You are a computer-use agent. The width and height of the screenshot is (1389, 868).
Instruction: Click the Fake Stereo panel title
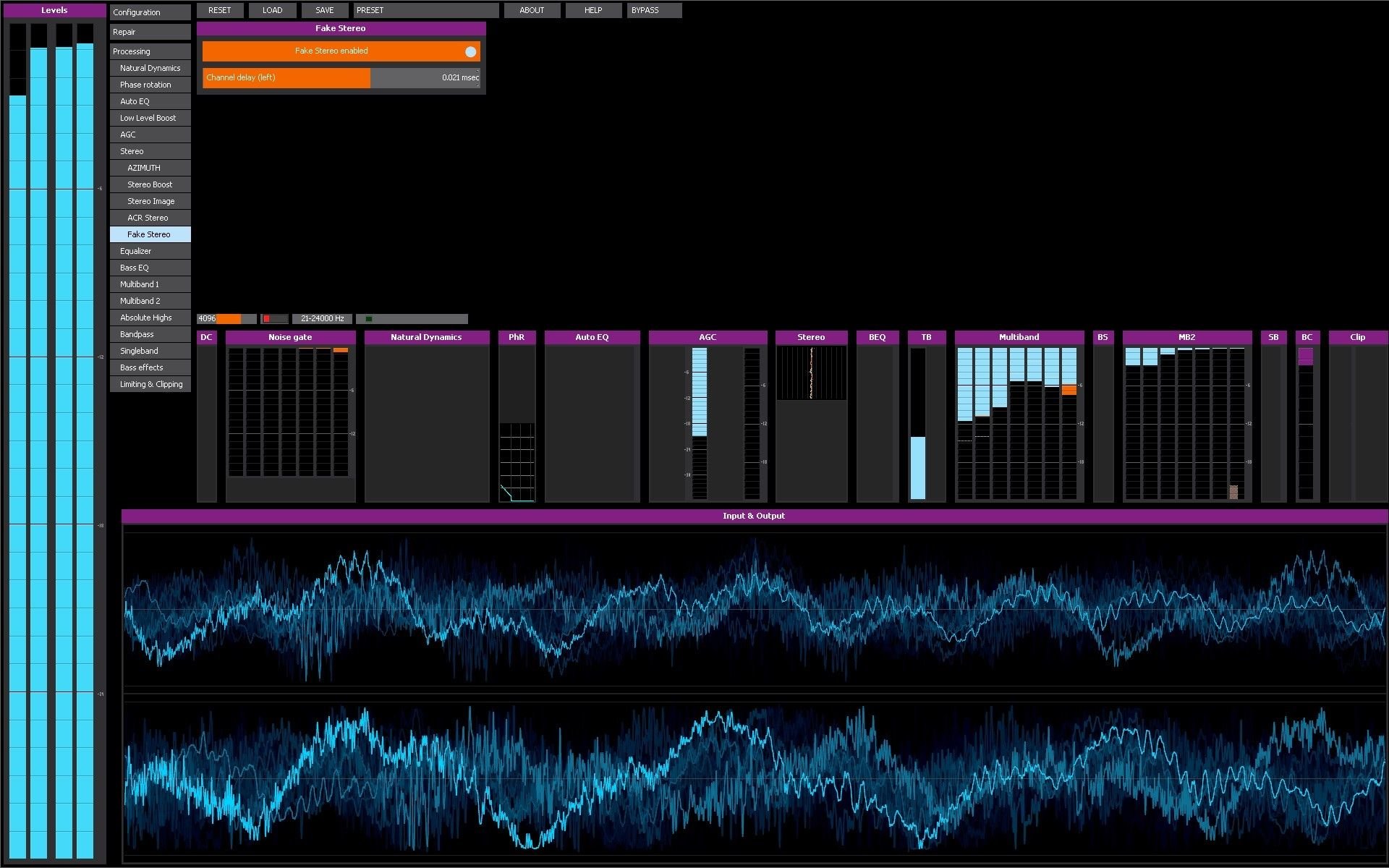341,29
